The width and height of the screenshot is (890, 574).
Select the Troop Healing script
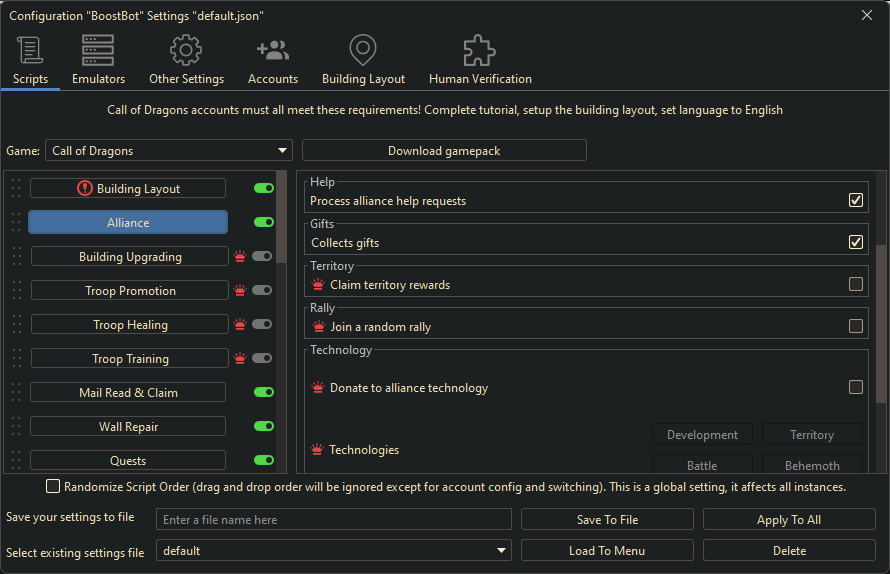130,325
